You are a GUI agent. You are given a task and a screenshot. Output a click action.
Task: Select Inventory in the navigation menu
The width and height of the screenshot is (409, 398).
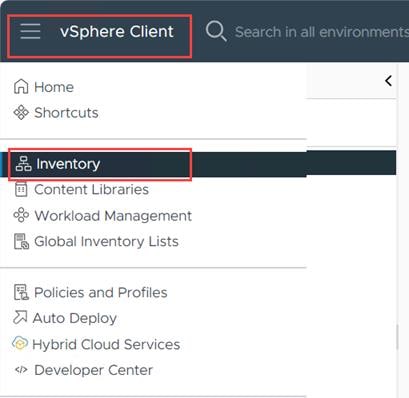68,164
